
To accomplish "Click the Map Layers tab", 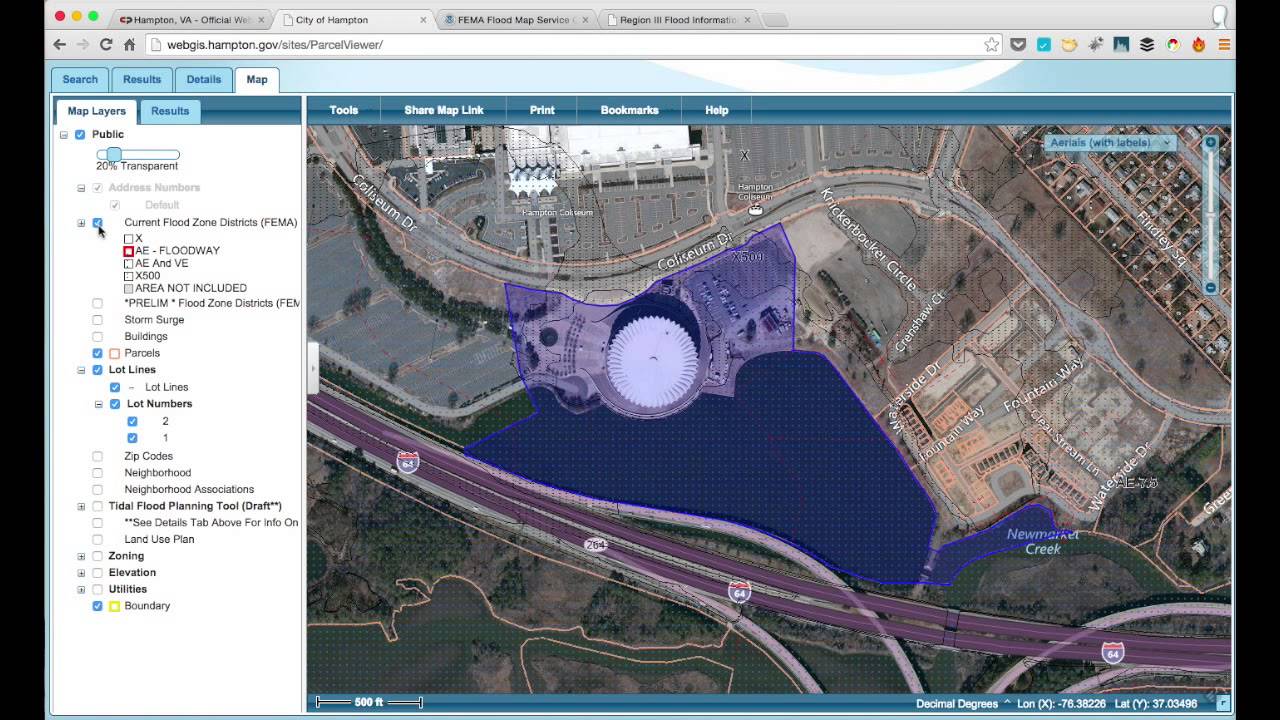I will coord(97,111).
